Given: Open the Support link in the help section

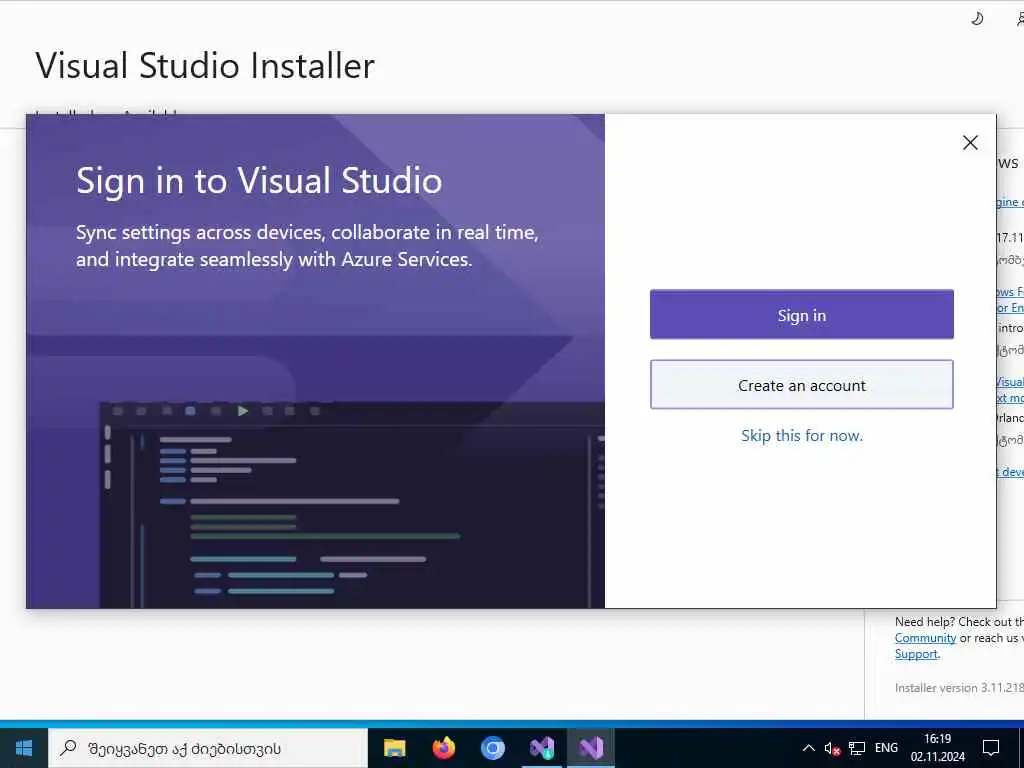Looking at the screenshot, I should pos(916,654).
